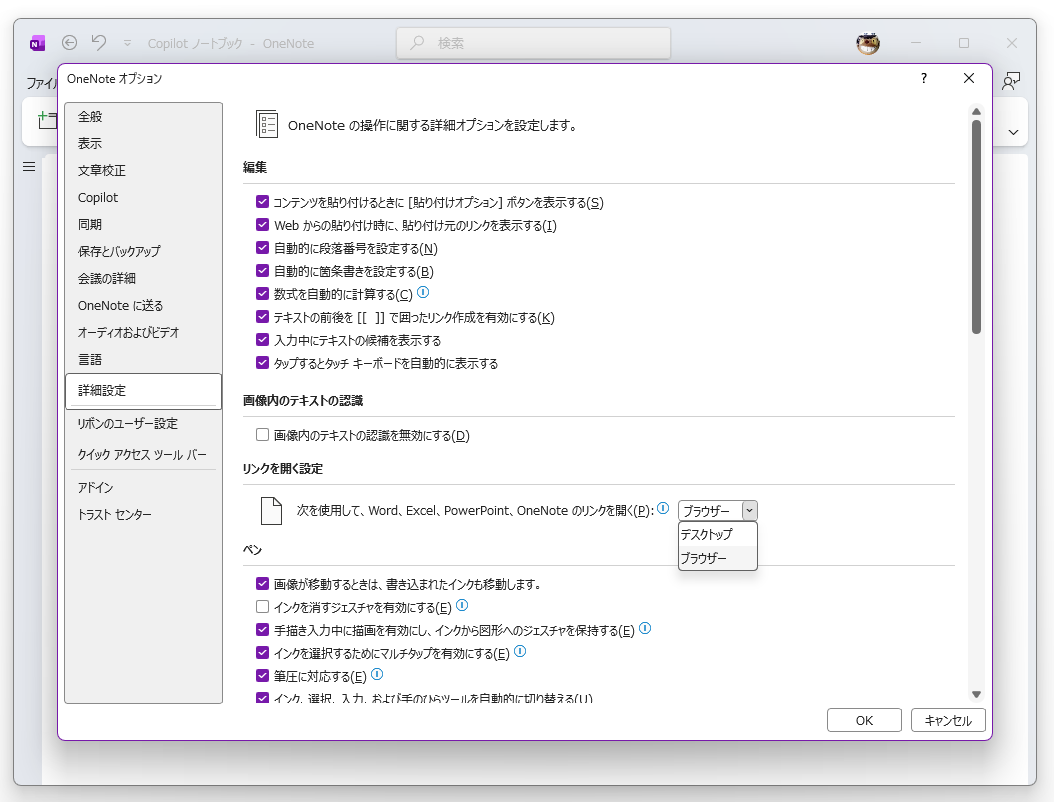Click info icon next to 筆圧に対応する

pyautogui.click(x=377, y=674)
